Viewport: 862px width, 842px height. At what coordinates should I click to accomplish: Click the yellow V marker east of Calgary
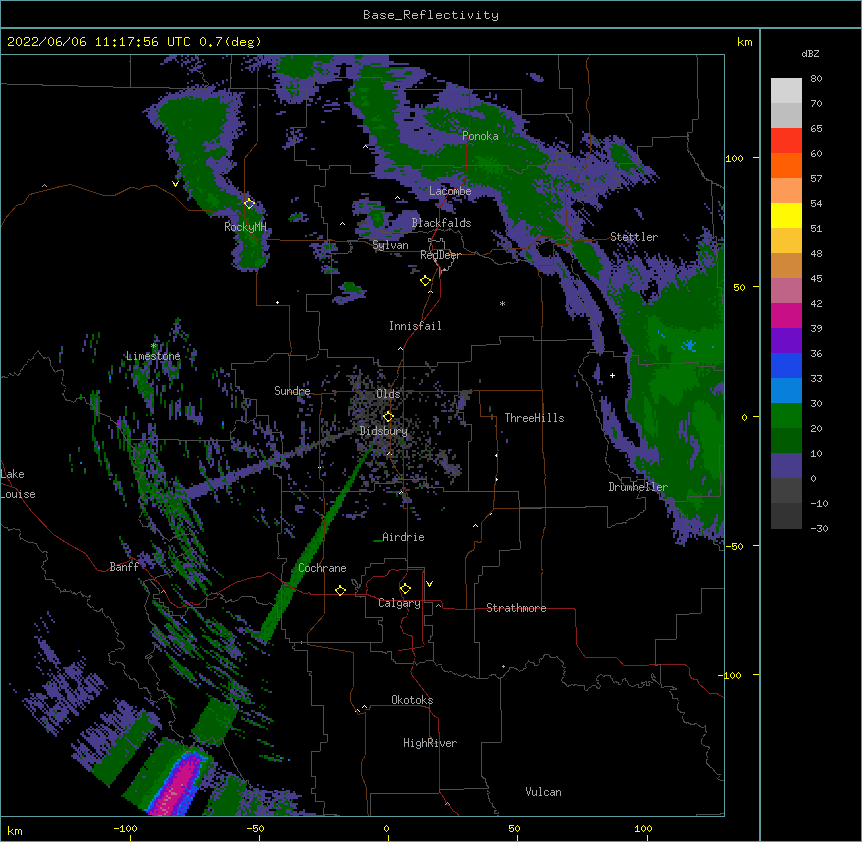pos(429,584)
